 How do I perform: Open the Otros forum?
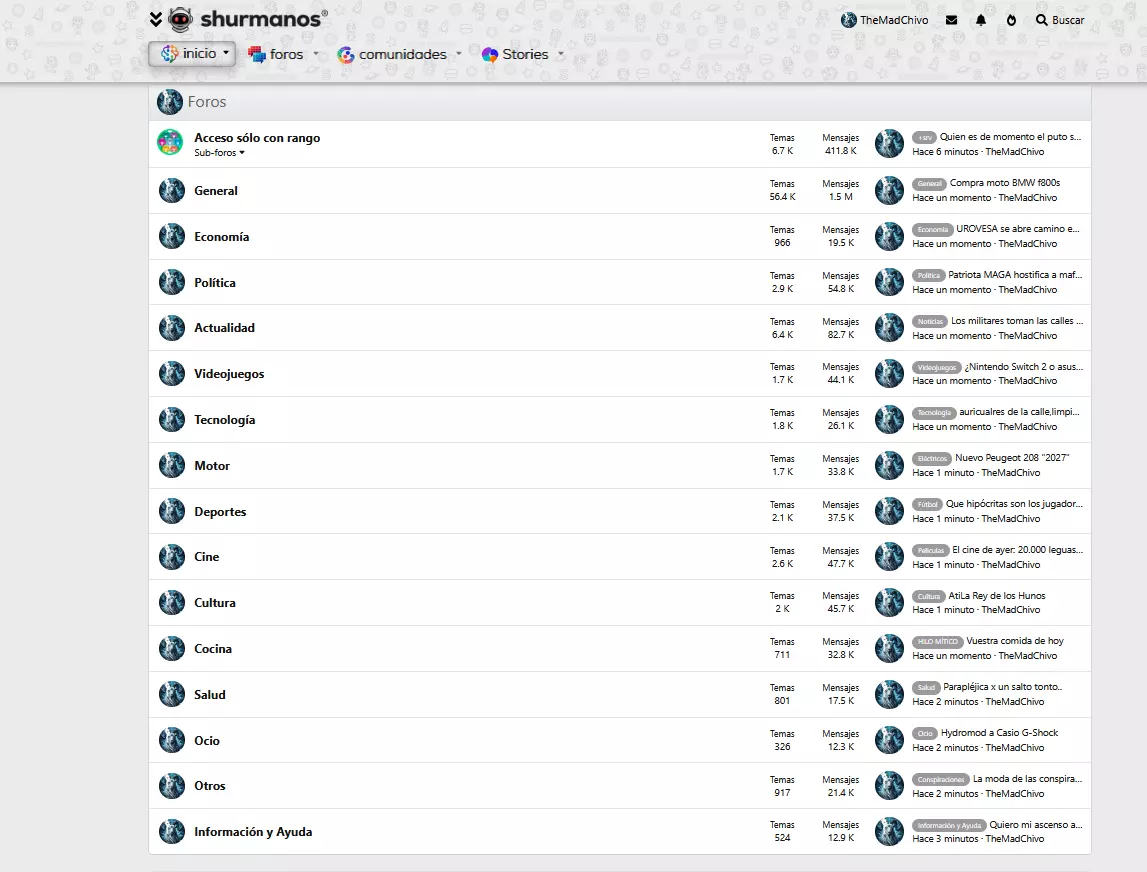[x=210, y=786]
